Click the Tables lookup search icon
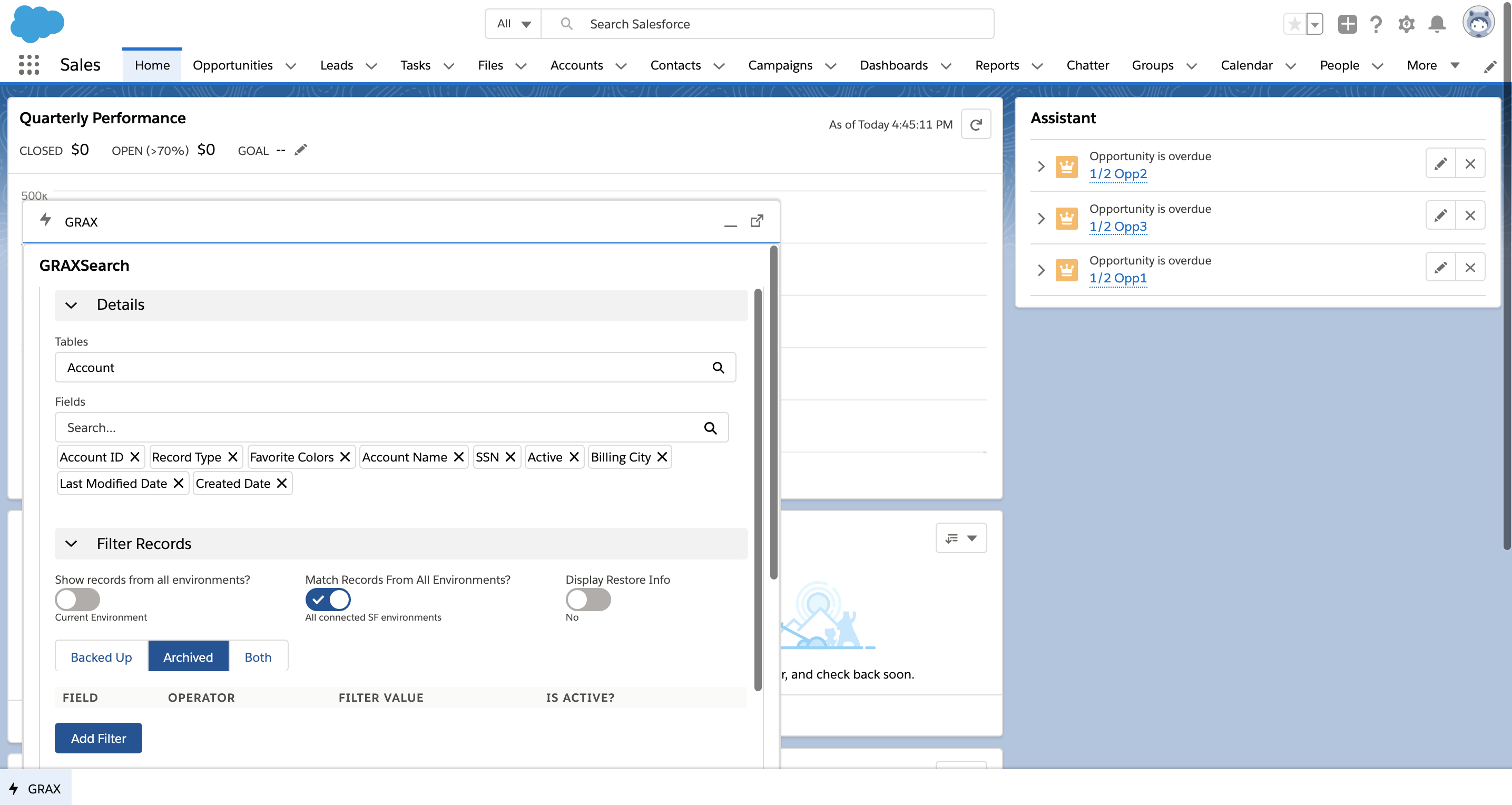The image size is (1512, 805). coord(719,368)
